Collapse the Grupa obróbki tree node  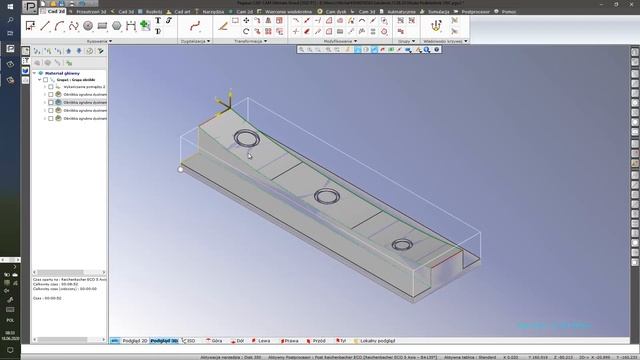pos(40,80)
